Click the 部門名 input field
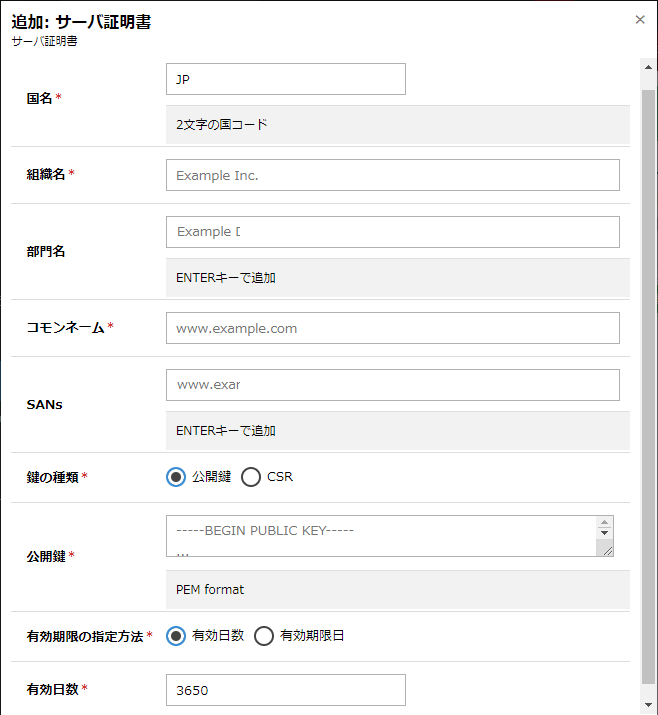The width and height of the screenshot is (658, 715). [x=393, y=232]
